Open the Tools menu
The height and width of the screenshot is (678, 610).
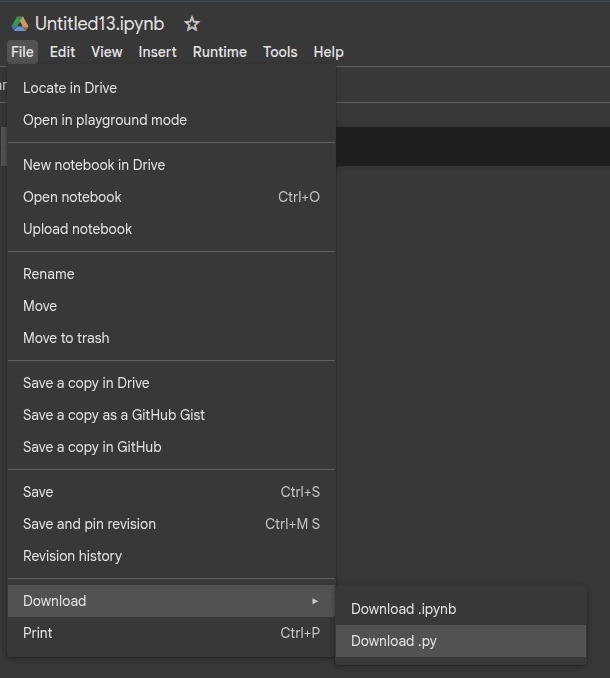[280, 52]
